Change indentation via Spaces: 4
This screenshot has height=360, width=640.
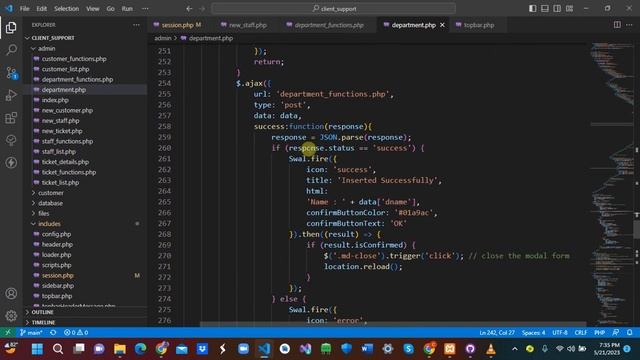(533, 333)
